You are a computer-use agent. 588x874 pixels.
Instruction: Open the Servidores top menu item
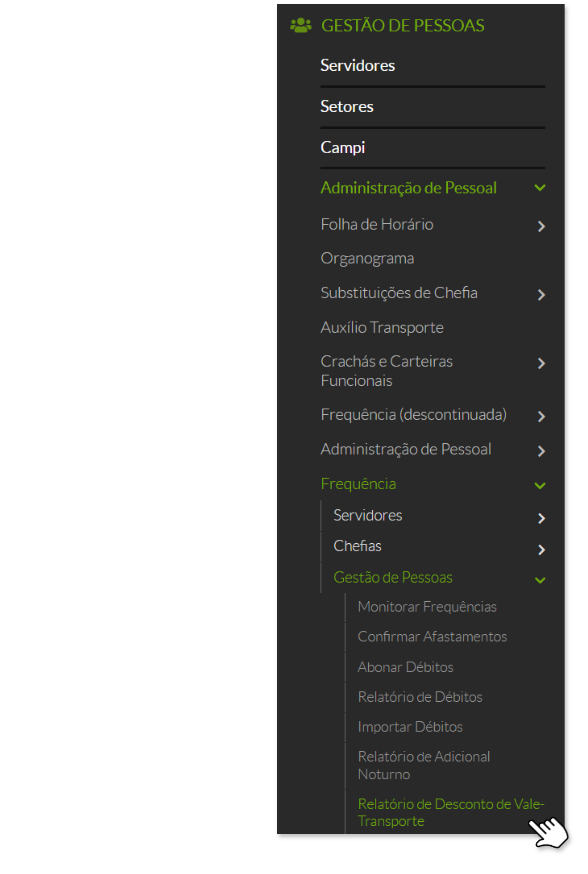point(357,65)
